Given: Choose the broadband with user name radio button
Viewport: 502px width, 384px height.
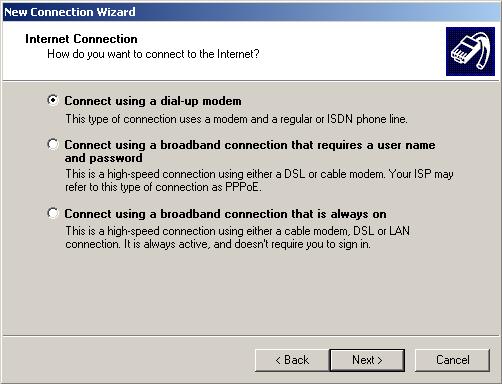Looking at the screenshot, I should point(53,144).
